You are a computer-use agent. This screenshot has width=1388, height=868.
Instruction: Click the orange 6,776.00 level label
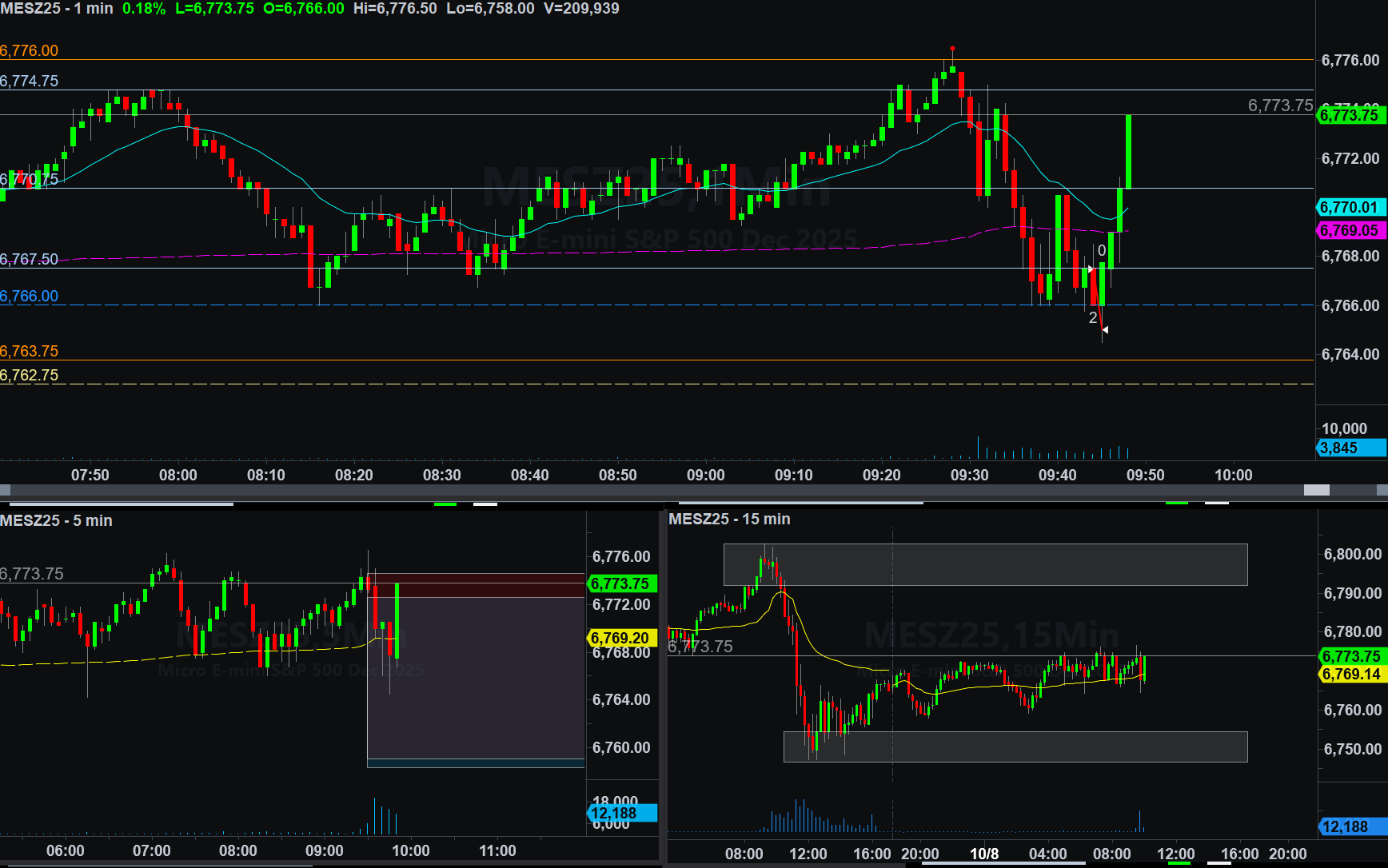pyautogui.click(x=30, y=51)
